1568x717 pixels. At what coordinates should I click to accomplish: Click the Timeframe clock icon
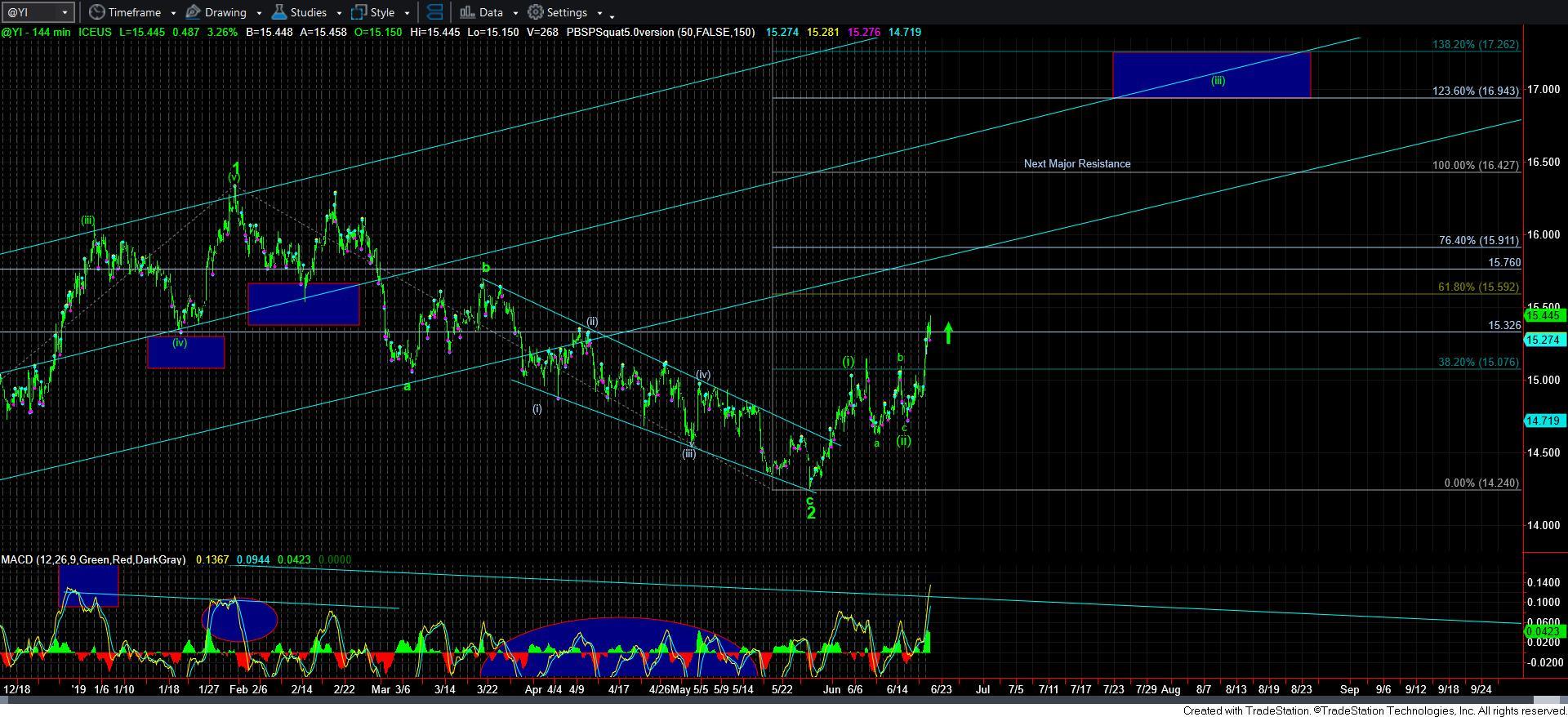[97, 12]
